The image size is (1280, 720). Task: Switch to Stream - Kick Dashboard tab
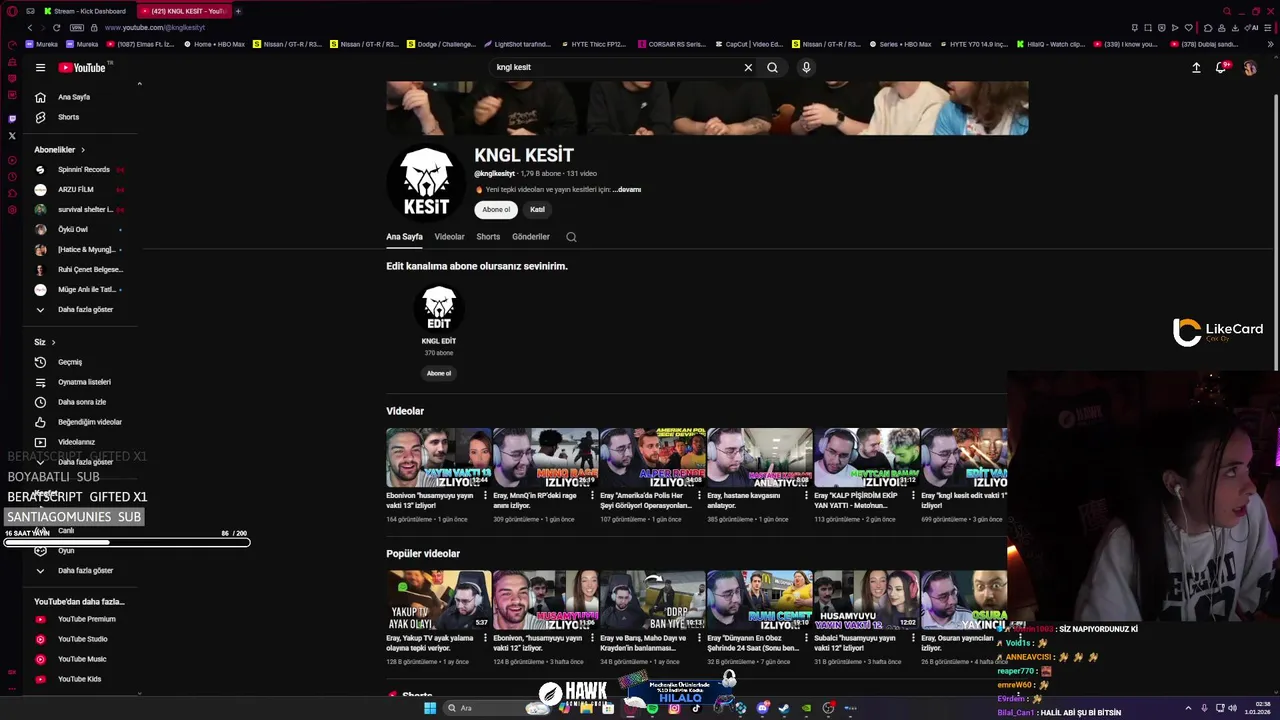pos(83,11)
